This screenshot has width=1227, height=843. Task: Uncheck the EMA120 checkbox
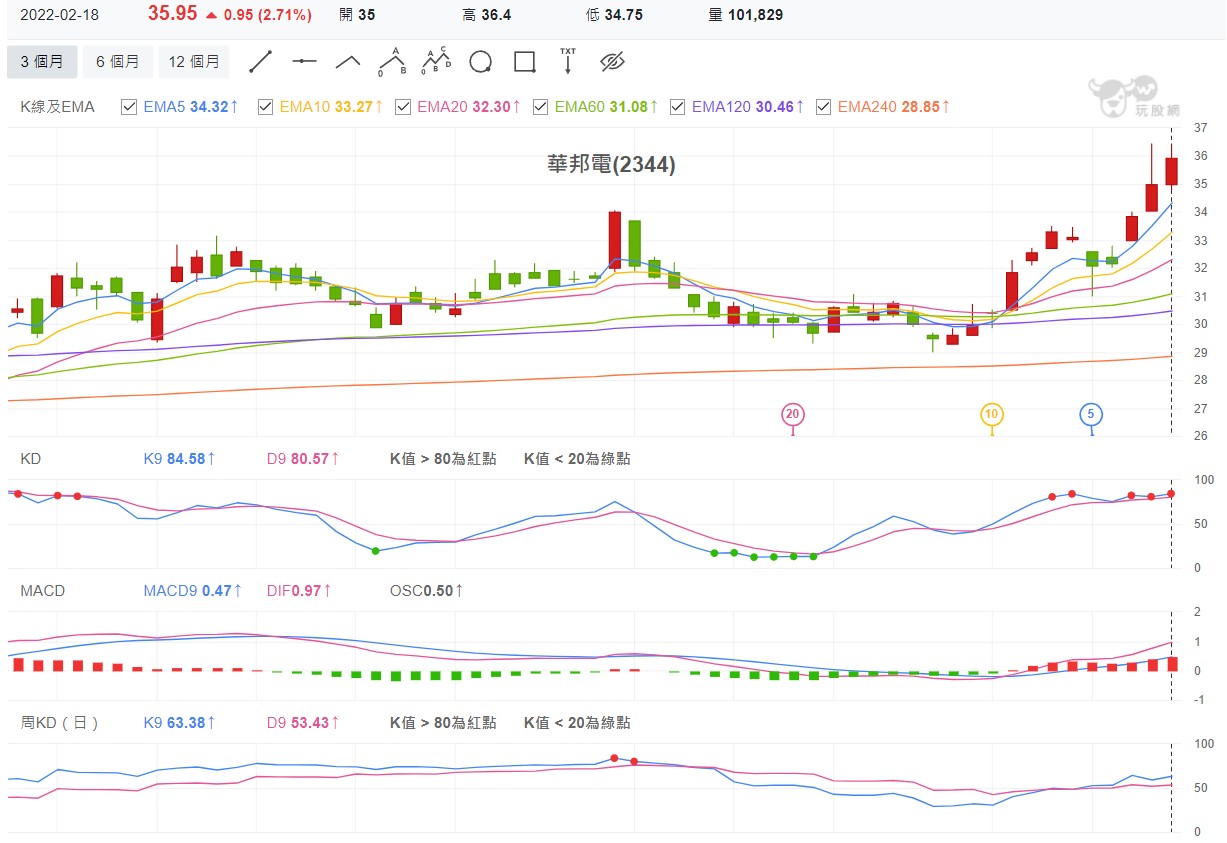(x=677, y=106)
